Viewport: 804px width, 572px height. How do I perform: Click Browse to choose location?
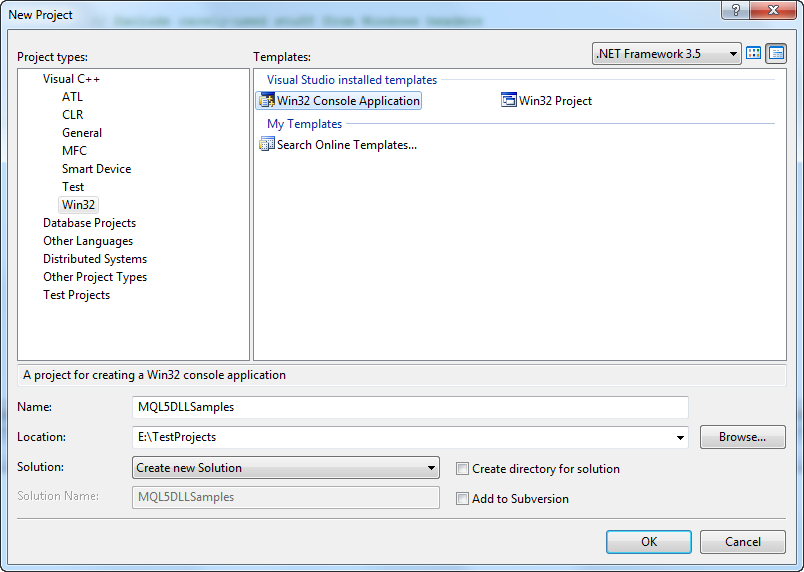[x=742, y=437]
